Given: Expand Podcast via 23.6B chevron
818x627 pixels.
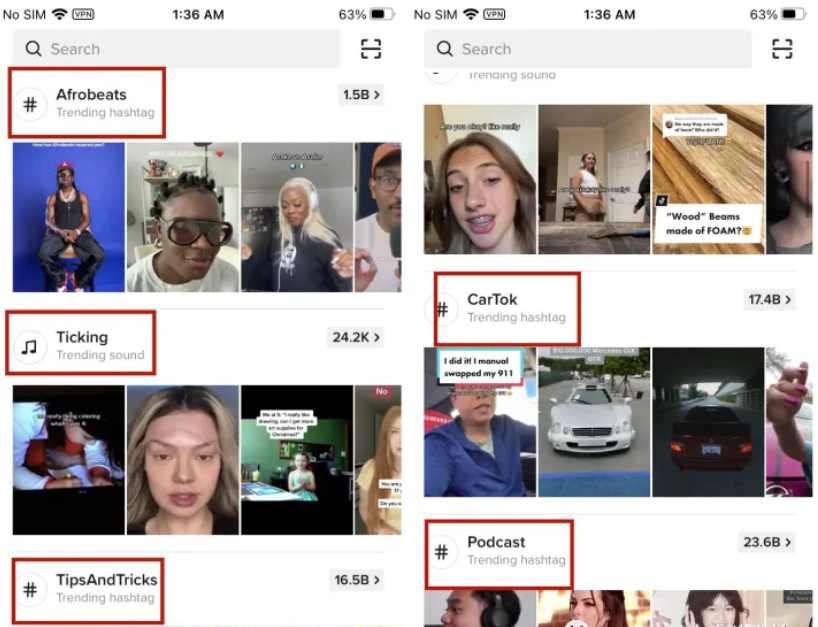Looking at the screenshot, I should pos(769,542).
